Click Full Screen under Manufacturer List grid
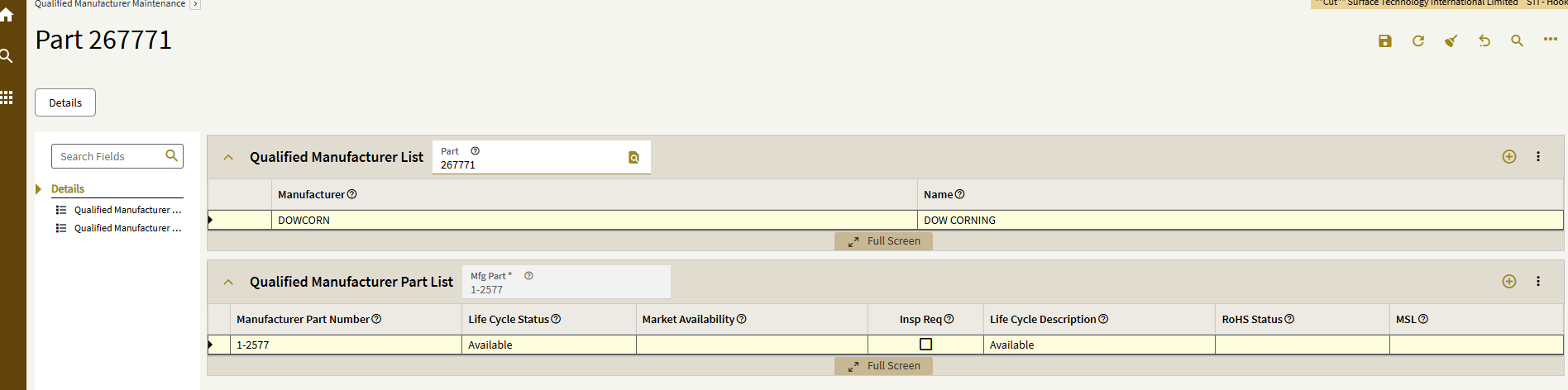The image size is (1568, 390). tap(884, 241)
